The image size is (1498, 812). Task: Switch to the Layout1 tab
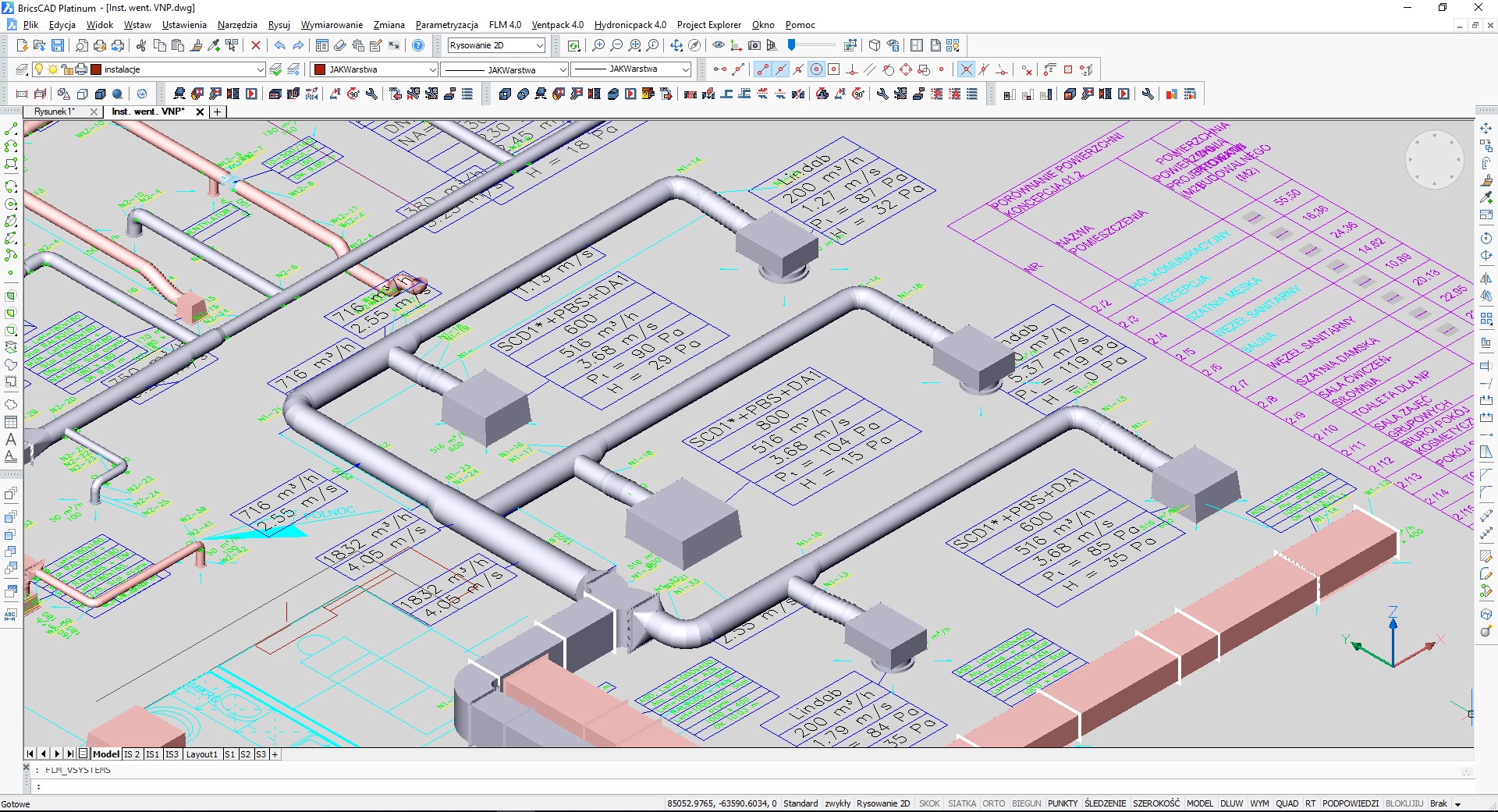tap(201, 754)
